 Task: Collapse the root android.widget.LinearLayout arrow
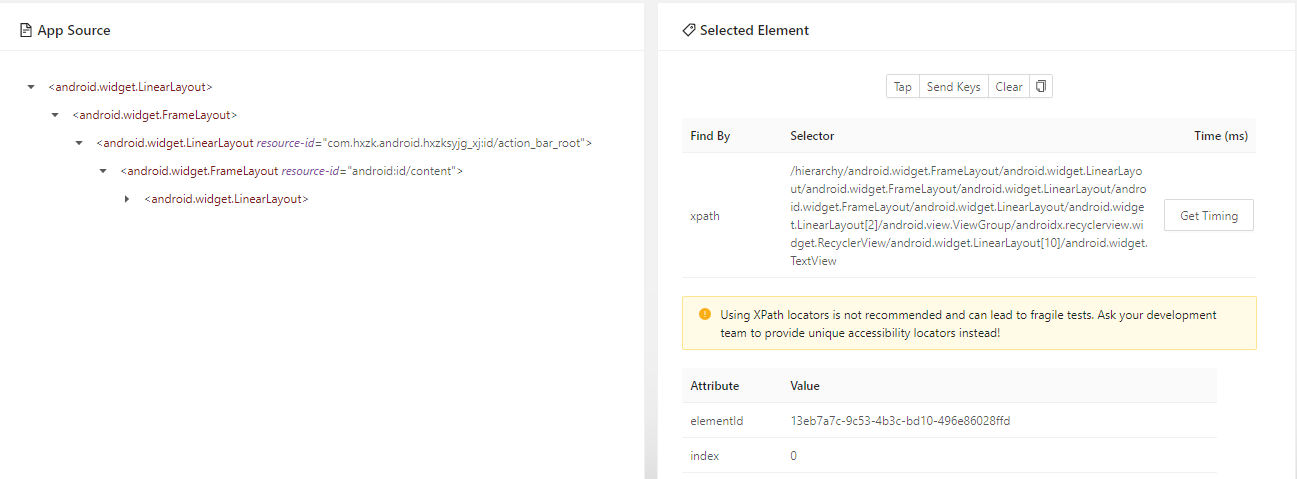(31, 87)
